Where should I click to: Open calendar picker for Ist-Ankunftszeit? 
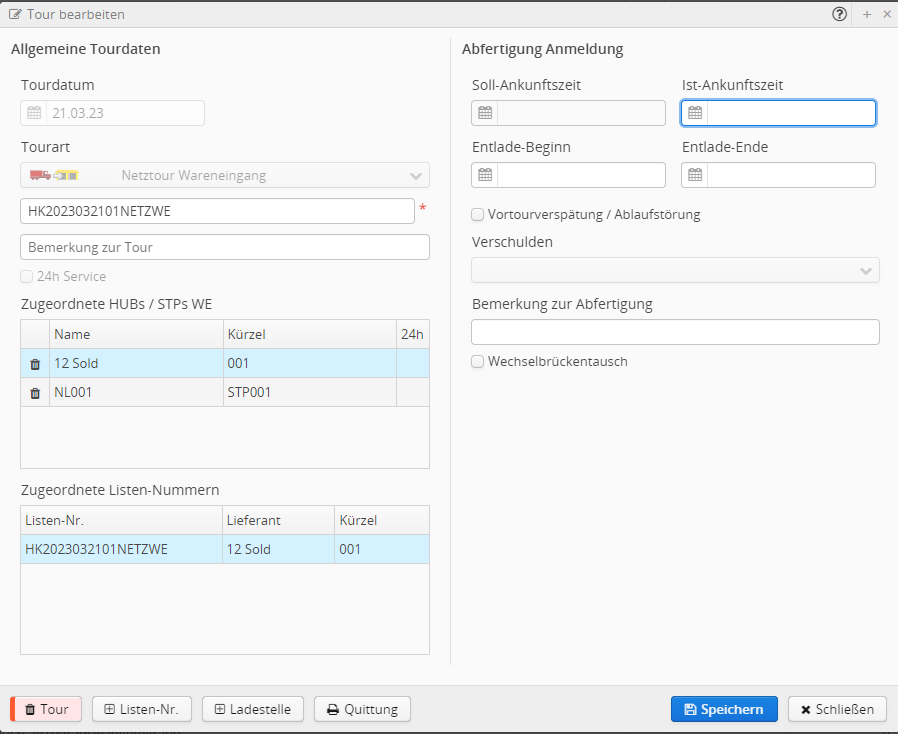[695, 113]
